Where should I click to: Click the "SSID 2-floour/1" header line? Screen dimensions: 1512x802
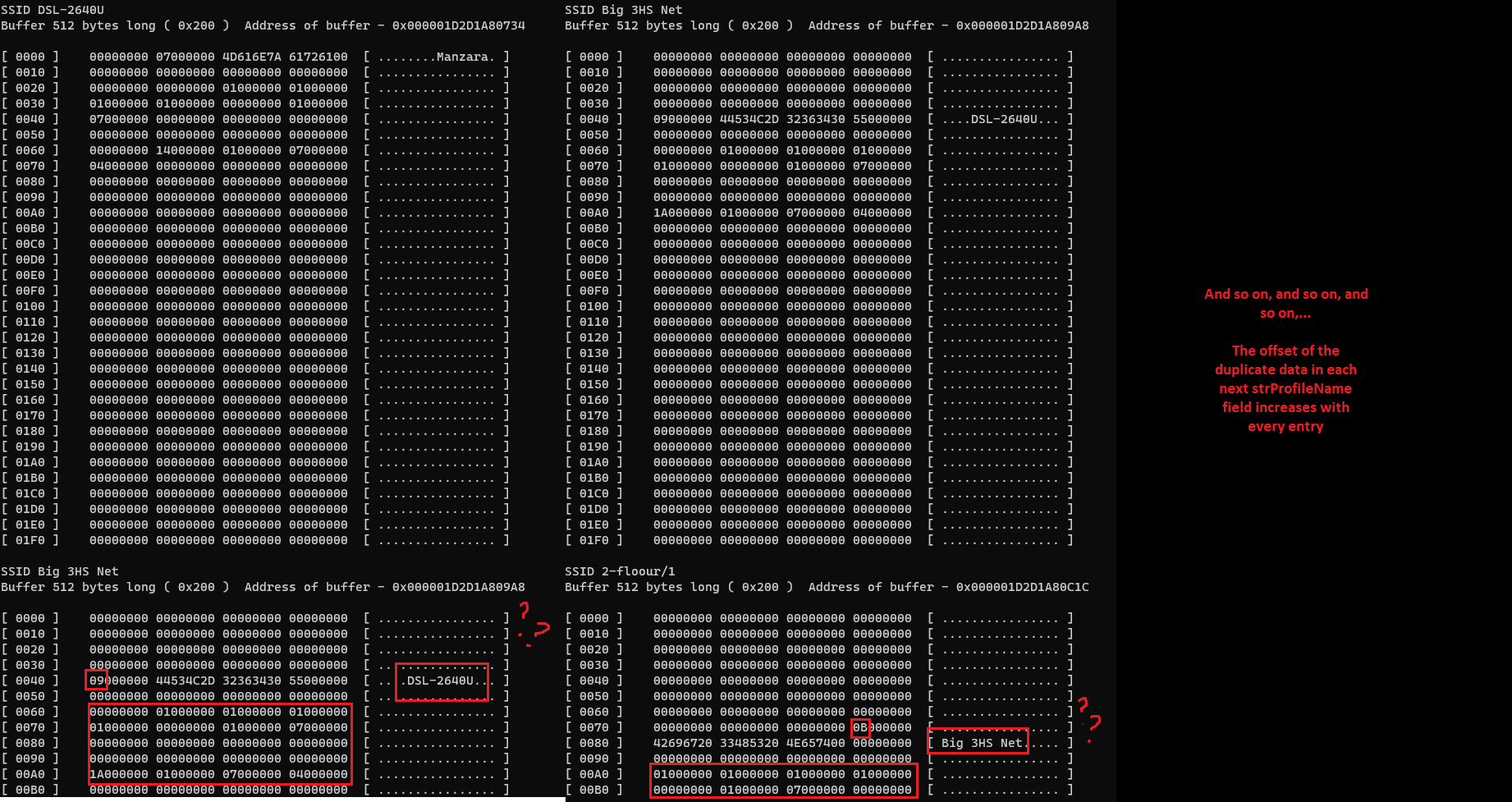point(620,571)
